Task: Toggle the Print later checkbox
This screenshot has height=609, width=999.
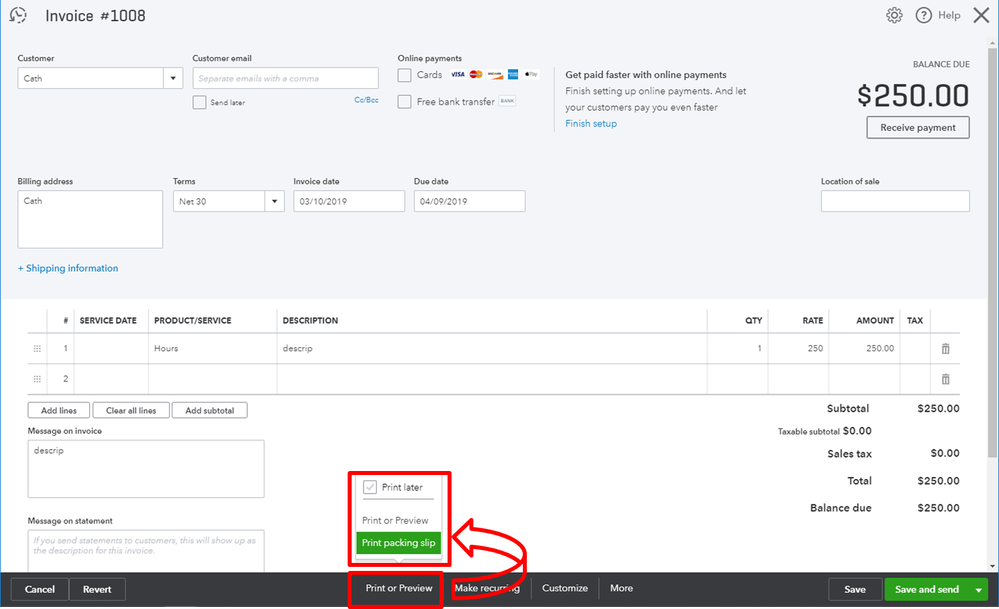Action: point(370,487)
